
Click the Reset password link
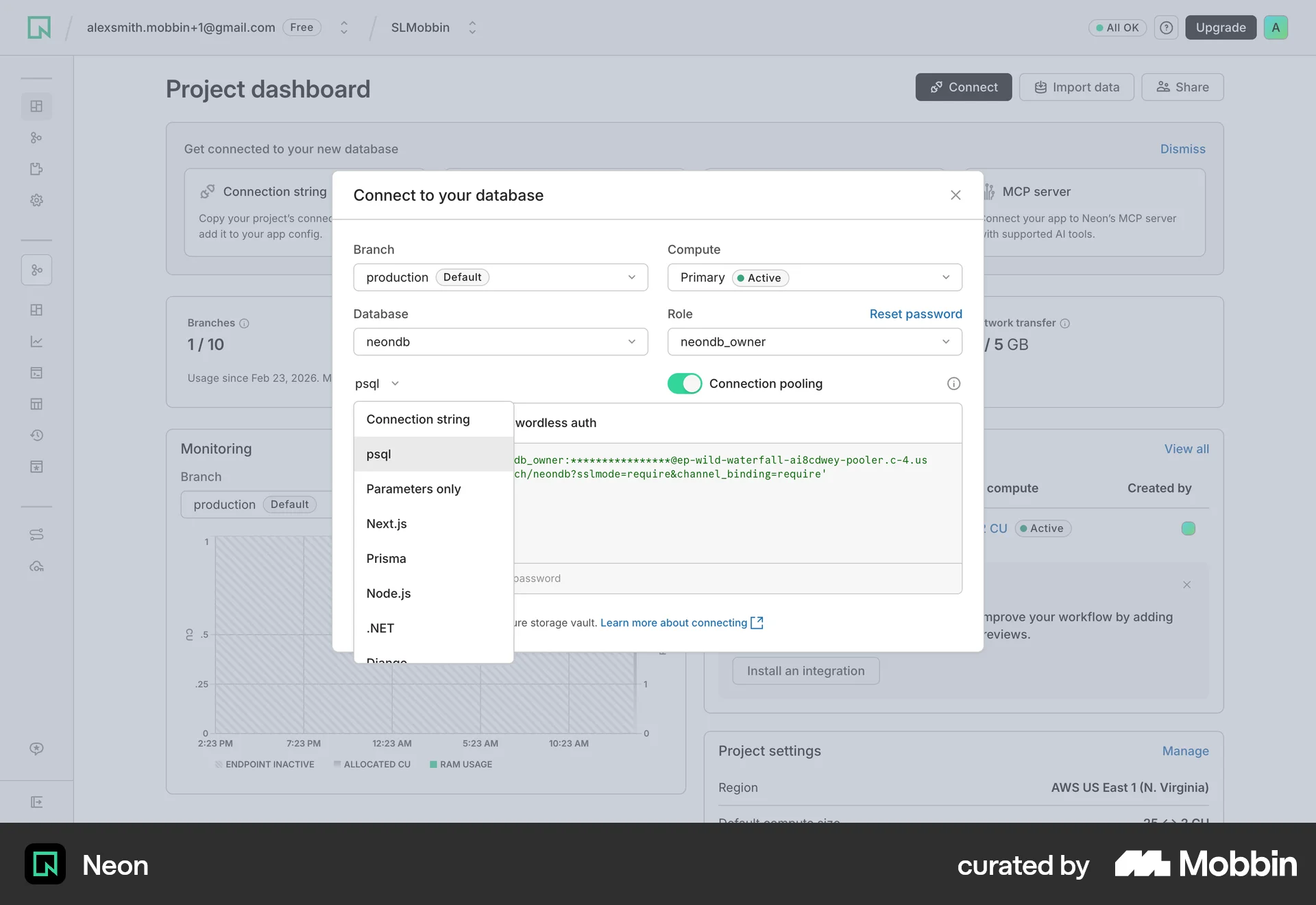tap(916, 314)
